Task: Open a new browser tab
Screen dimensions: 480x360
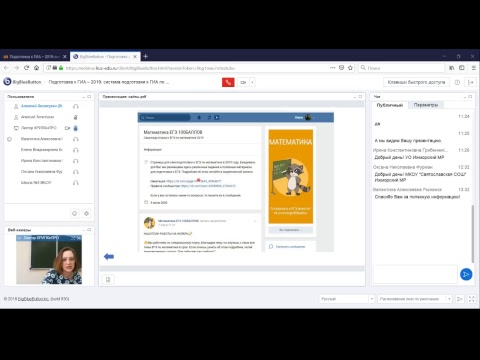Action: click(x=145, y=56)
